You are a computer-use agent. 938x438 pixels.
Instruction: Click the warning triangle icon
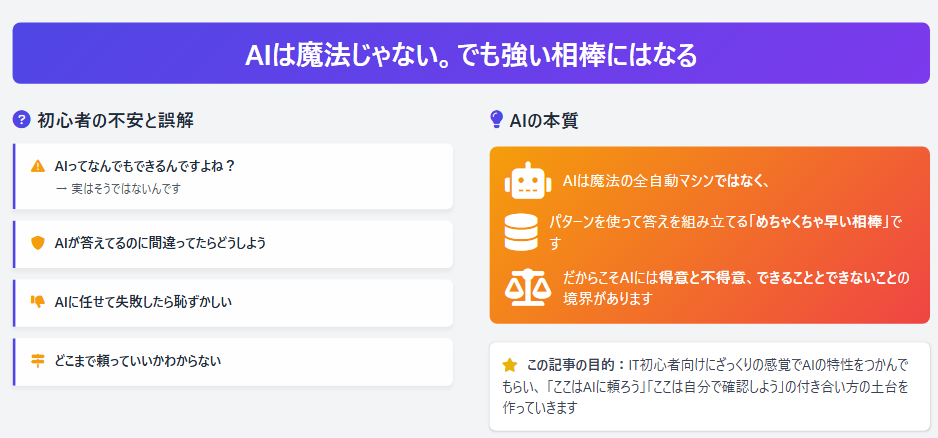[38, 166]
